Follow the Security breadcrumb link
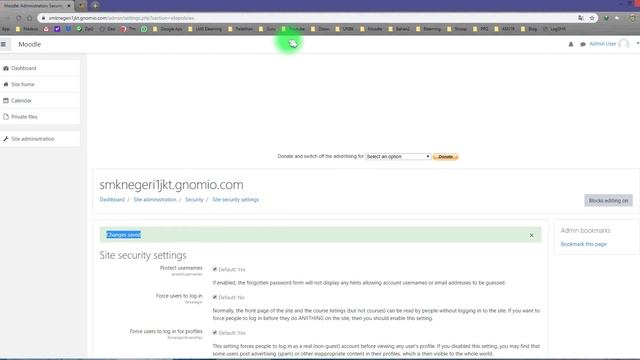Screen dimensions: 640x360 (194, 200)
